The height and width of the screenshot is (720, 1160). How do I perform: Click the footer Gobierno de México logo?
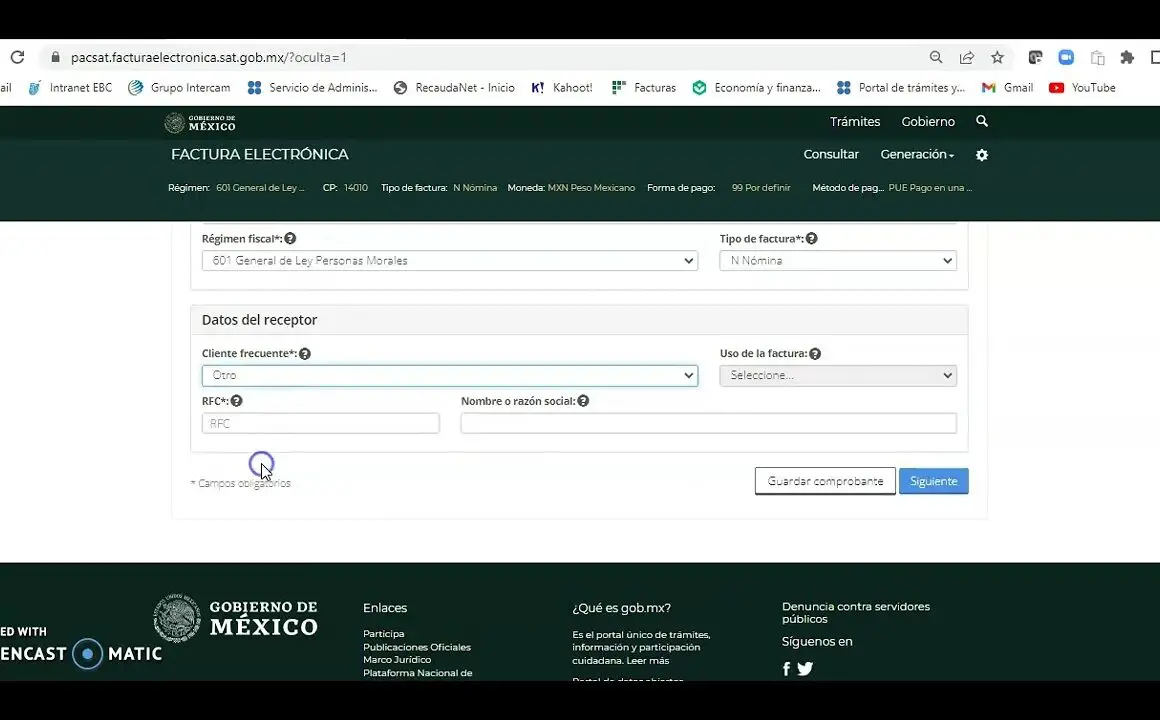235,617
